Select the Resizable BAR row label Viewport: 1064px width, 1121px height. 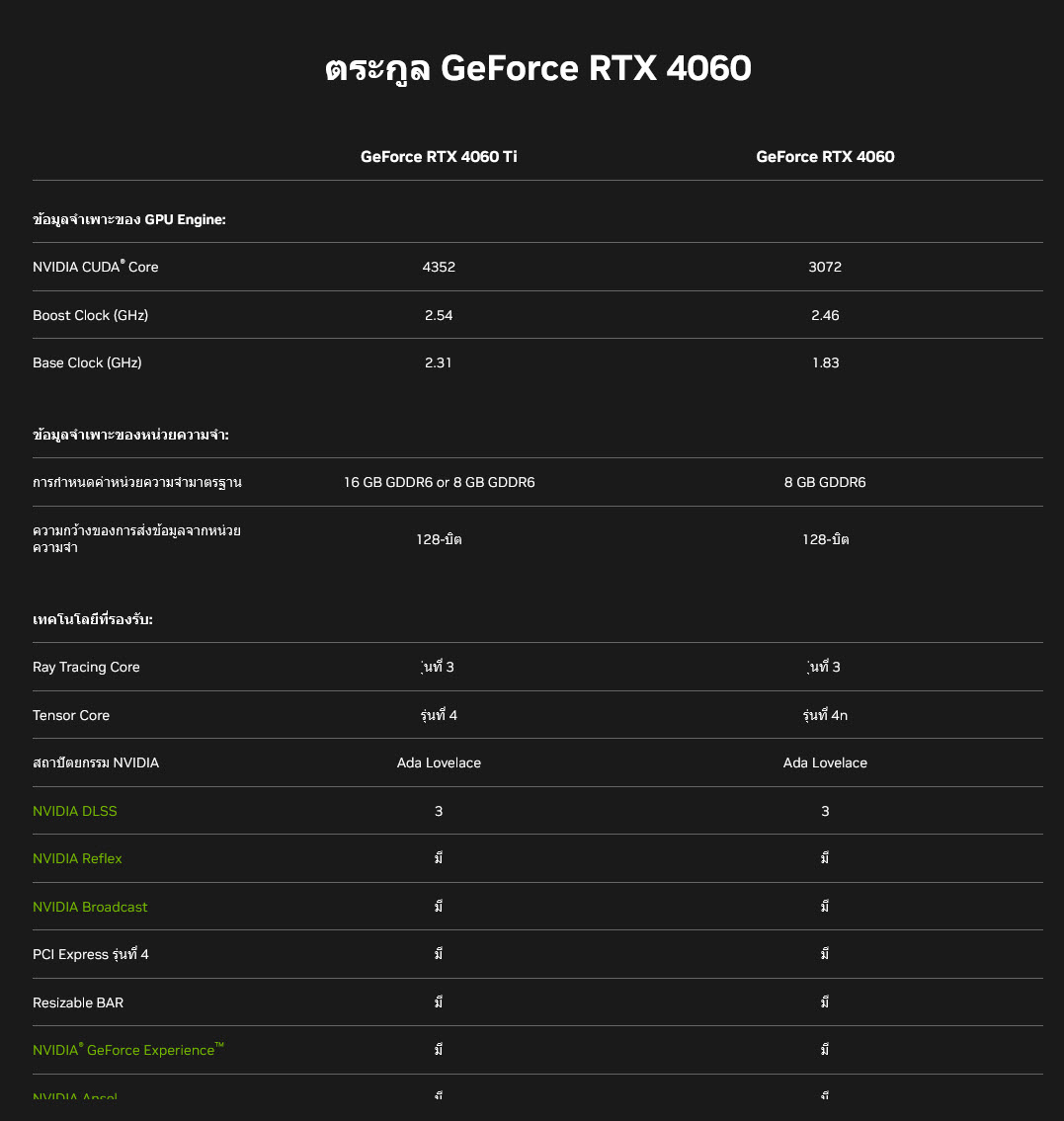coord(78,1001)
